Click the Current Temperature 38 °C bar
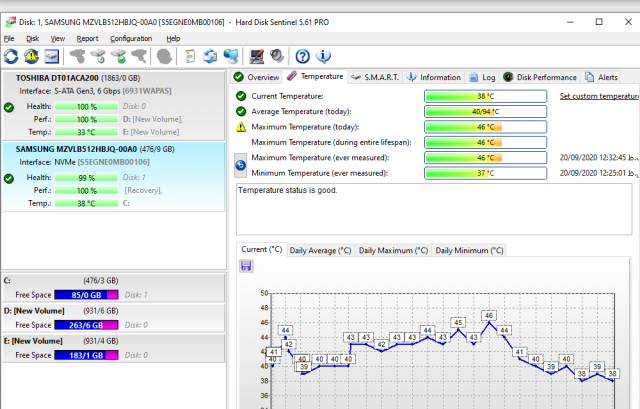This screenshot has height=409, width=640. (x=485, y=96)
